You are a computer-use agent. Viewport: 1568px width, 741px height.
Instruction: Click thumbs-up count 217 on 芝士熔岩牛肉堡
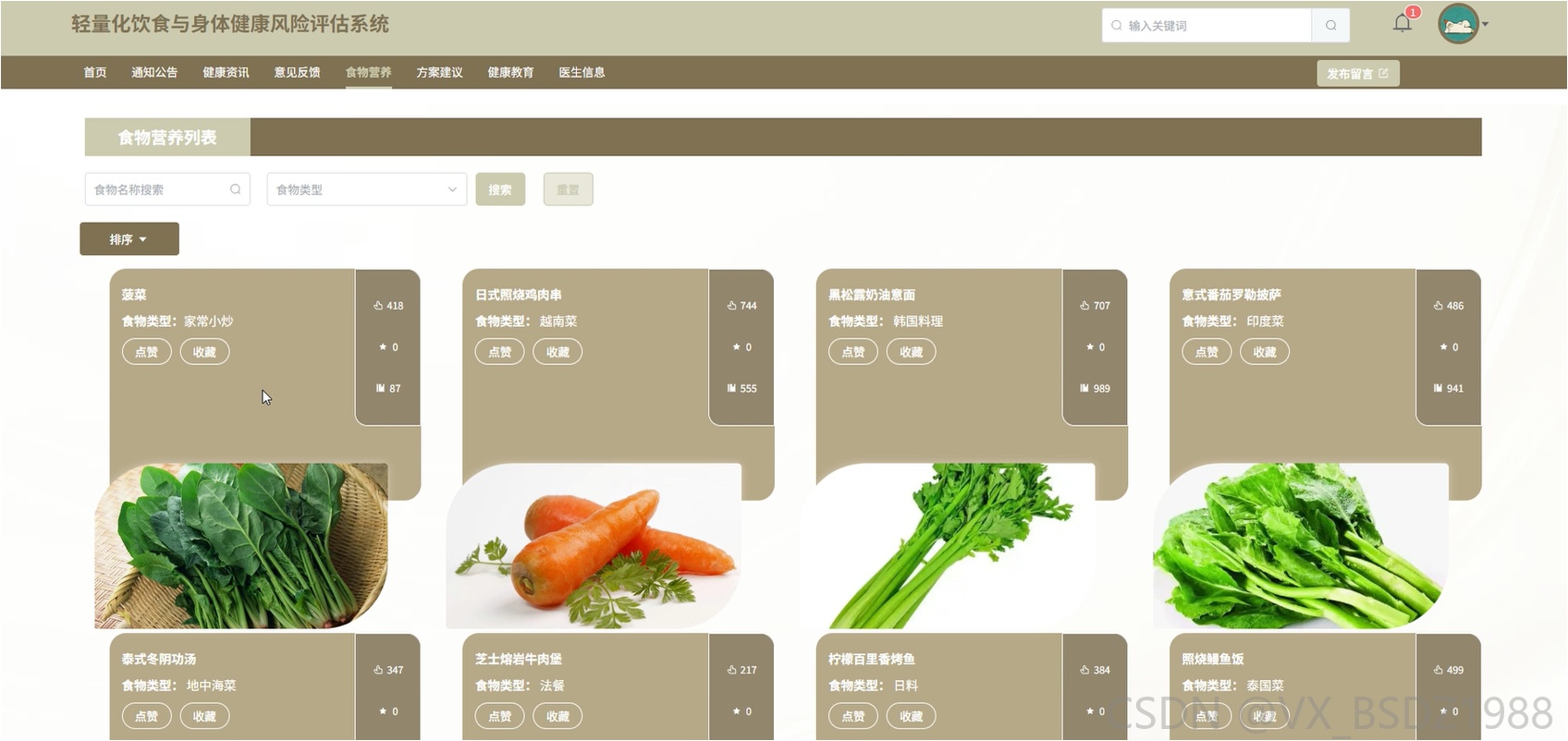coord(741,671)
